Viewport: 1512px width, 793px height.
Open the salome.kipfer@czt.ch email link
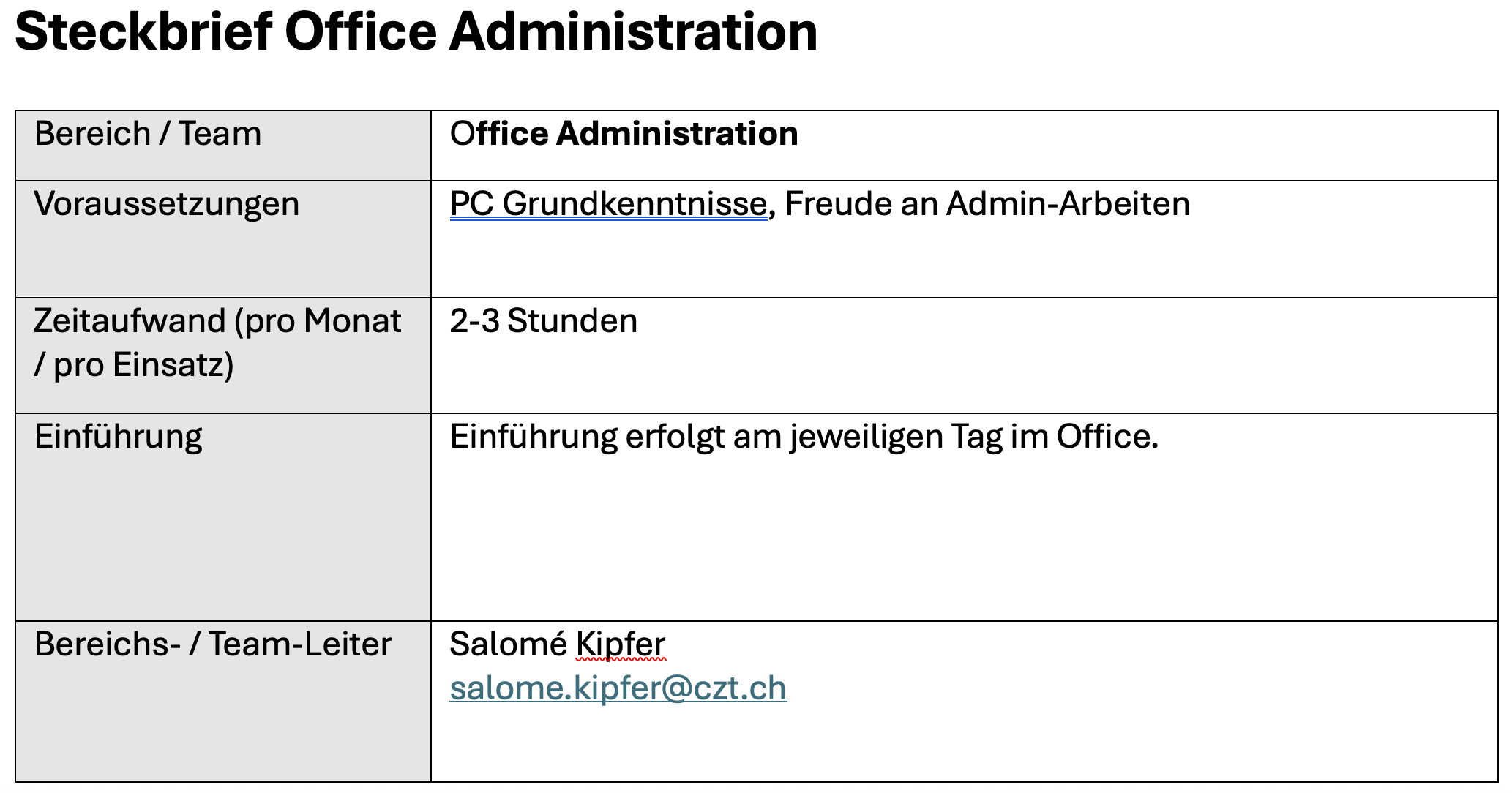tap(618, 688)
